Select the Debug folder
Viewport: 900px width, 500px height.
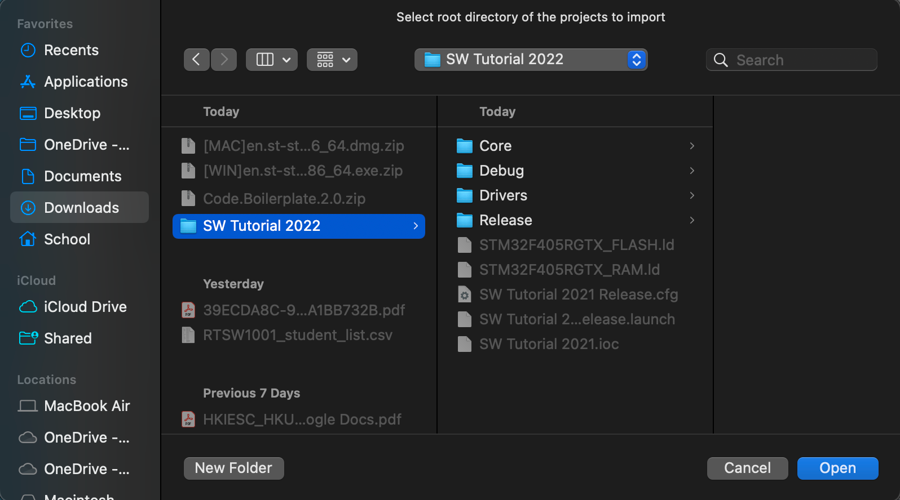(x=501, y=171)
